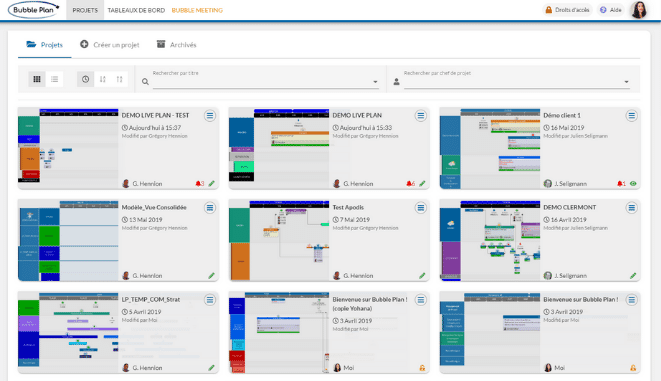
Task: Open the DEMO CLERMONT title
Action: click(570, 207)
